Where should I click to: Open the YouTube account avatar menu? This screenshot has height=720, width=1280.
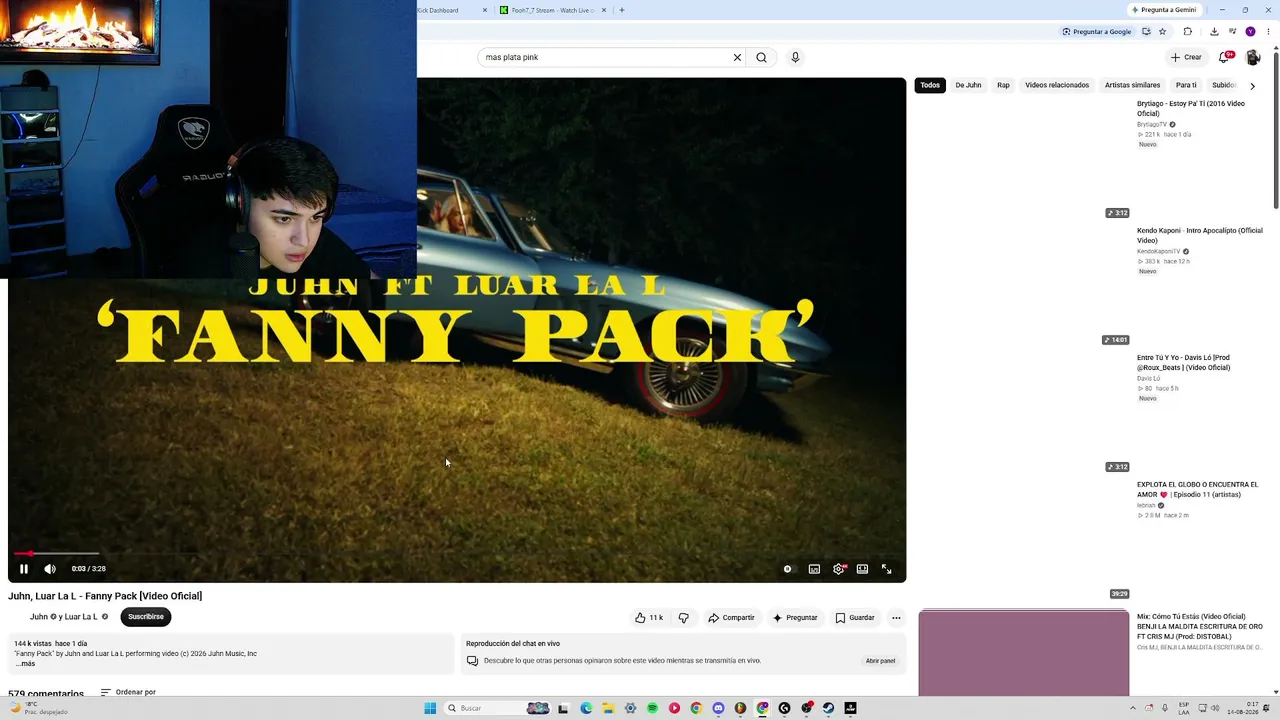pos(1253,57)
